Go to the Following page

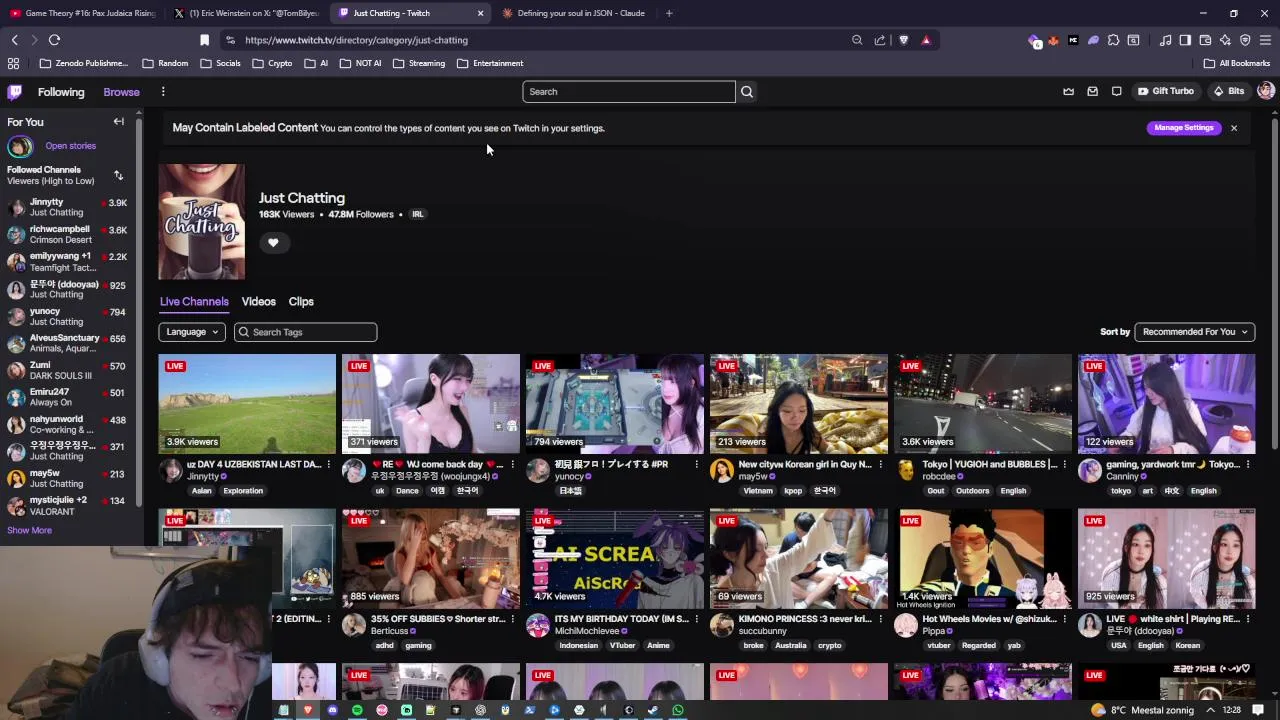coord(61,92)
